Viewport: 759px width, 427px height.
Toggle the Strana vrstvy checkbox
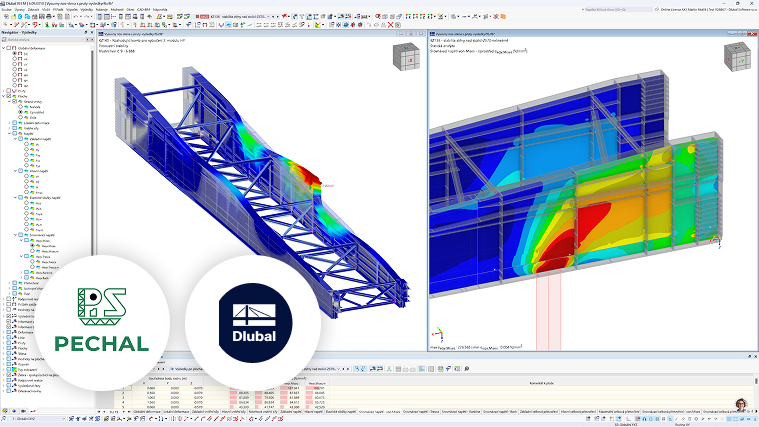tap(15, 102)
